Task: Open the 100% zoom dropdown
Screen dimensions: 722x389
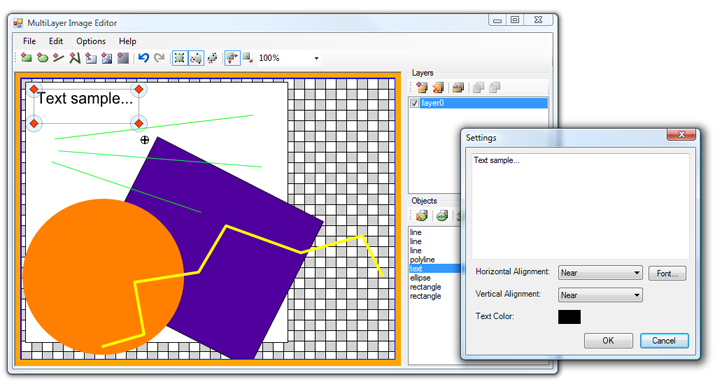Action: click(x=316, y=58)
